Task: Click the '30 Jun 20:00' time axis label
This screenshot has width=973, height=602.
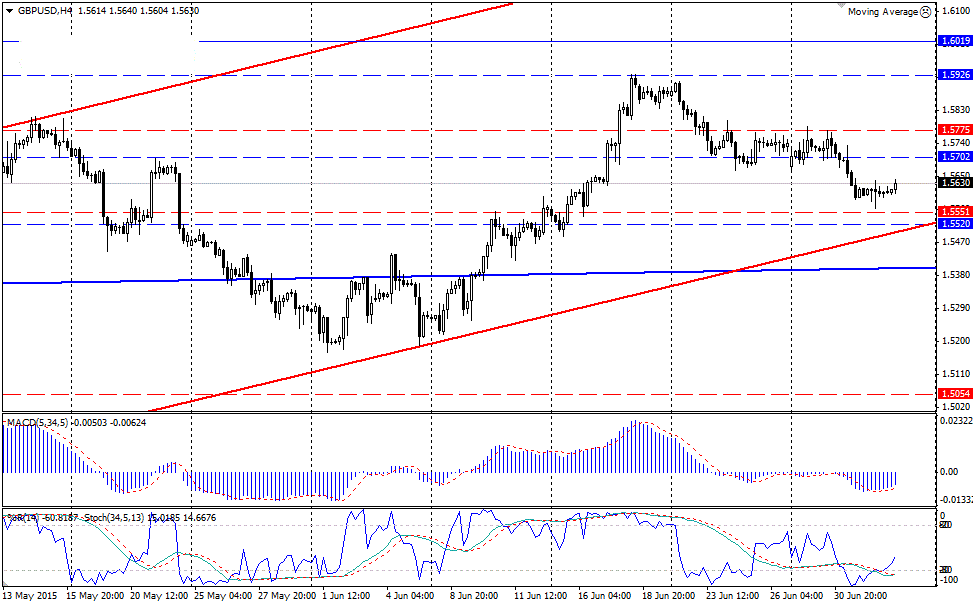Action: pyautogui.click(x=860, y=596)
